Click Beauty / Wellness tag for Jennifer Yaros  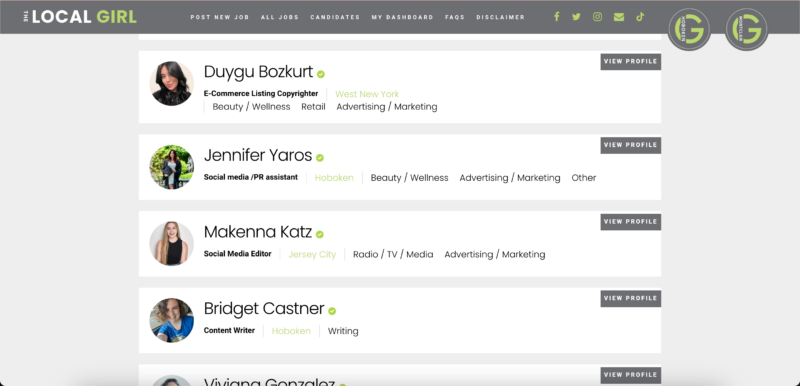[x=409, y=178]
